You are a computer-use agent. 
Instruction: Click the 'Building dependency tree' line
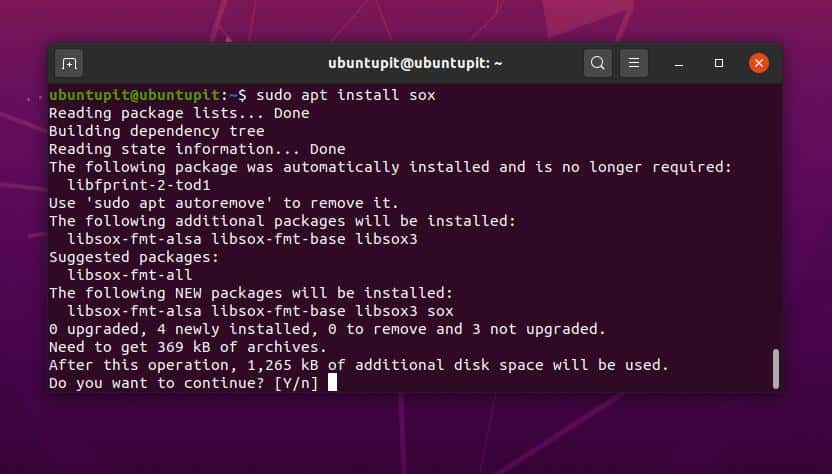click(157, 131)
